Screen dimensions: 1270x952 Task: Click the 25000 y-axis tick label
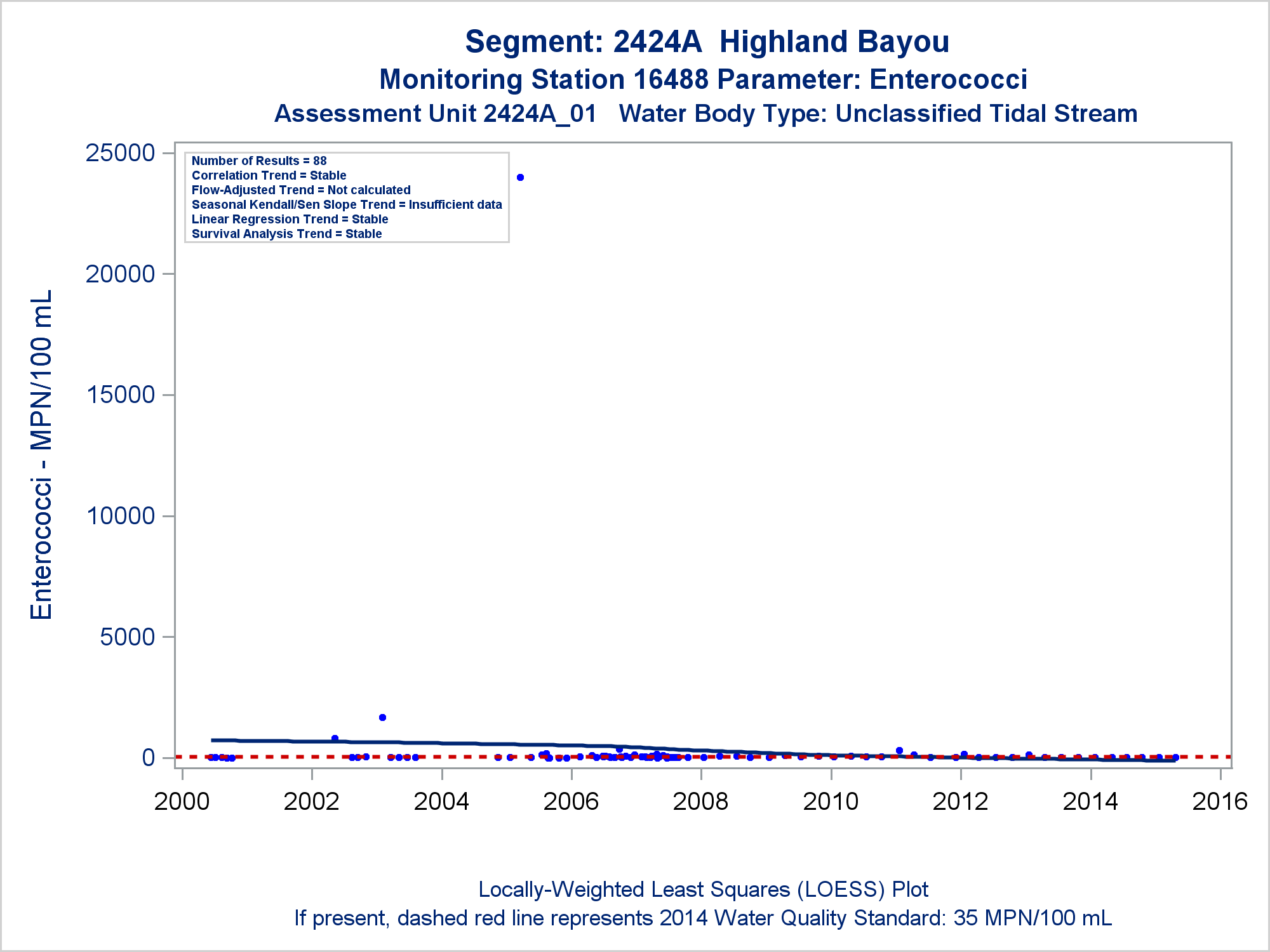(x=120, y=153)
